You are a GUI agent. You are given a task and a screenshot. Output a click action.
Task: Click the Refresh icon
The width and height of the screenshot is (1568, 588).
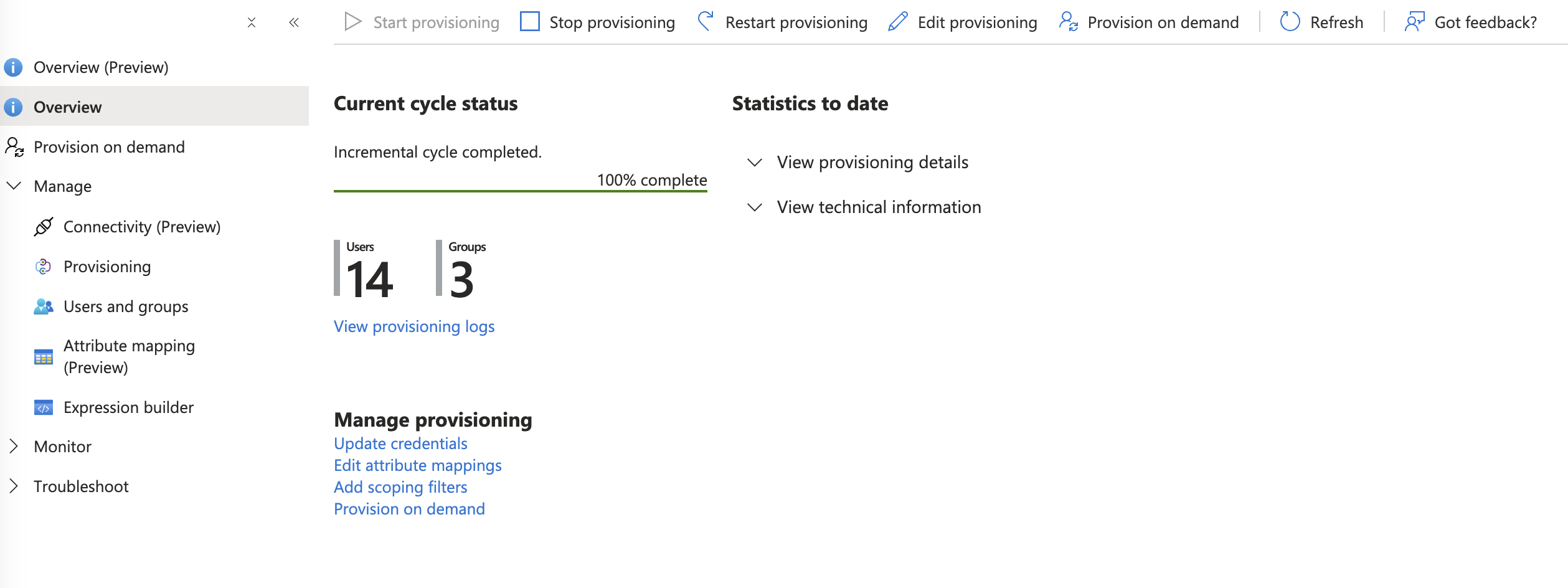click(x=1289, y=21)
